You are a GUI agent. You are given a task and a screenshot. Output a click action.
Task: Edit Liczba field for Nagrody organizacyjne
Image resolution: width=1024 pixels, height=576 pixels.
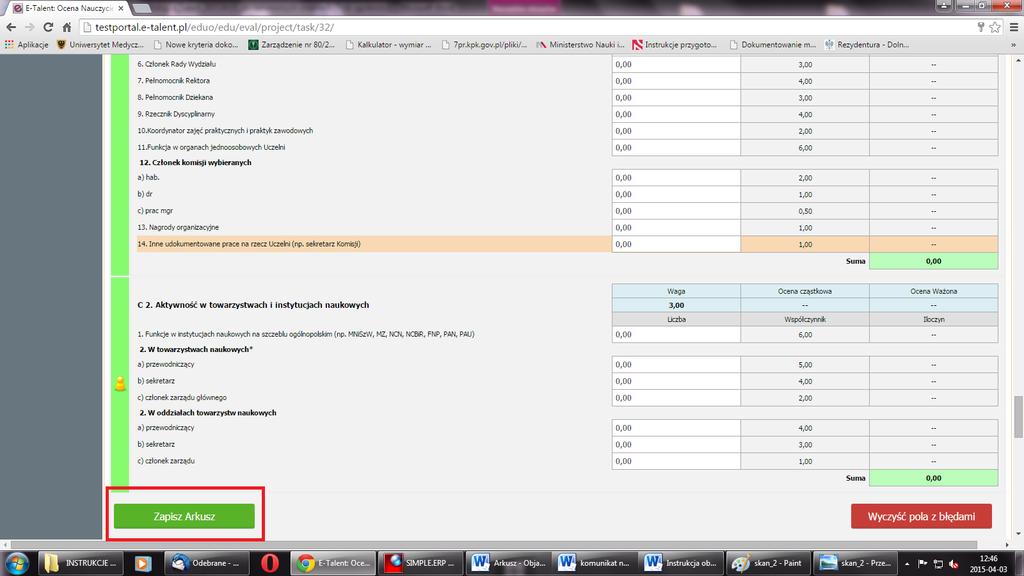click(676, 227)
